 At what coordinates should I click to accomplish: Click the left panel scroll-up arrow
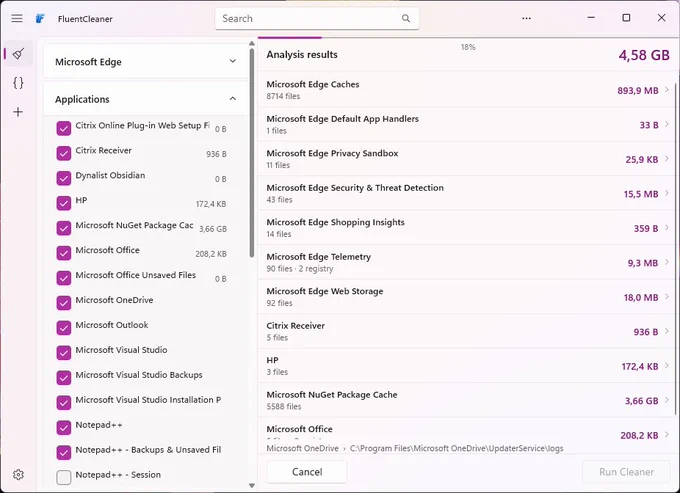pyautogui.click(x=252, y=43)
